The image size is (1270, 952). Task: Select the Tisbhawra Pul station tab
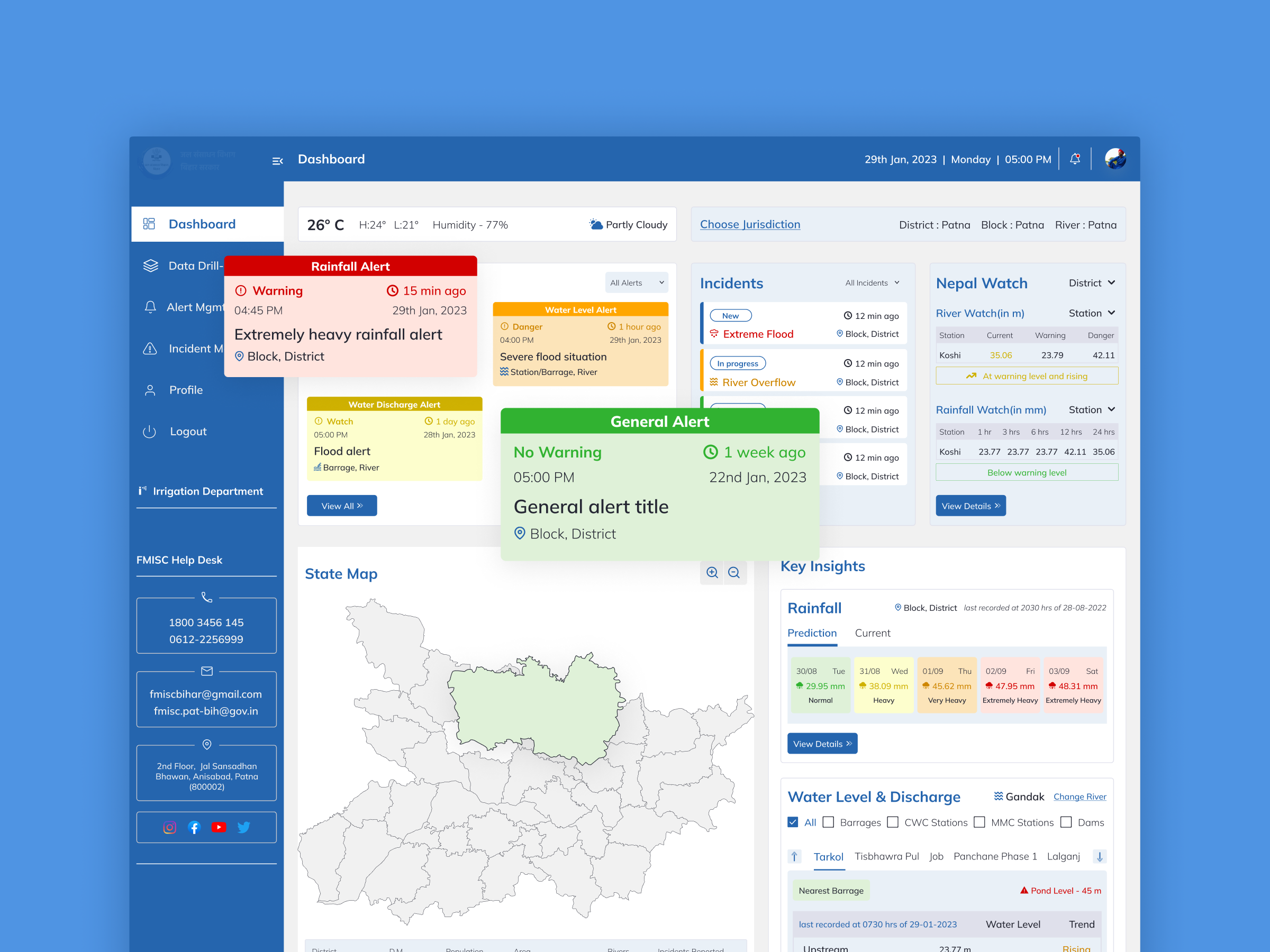pyautogui.click(x=887, y=856)
